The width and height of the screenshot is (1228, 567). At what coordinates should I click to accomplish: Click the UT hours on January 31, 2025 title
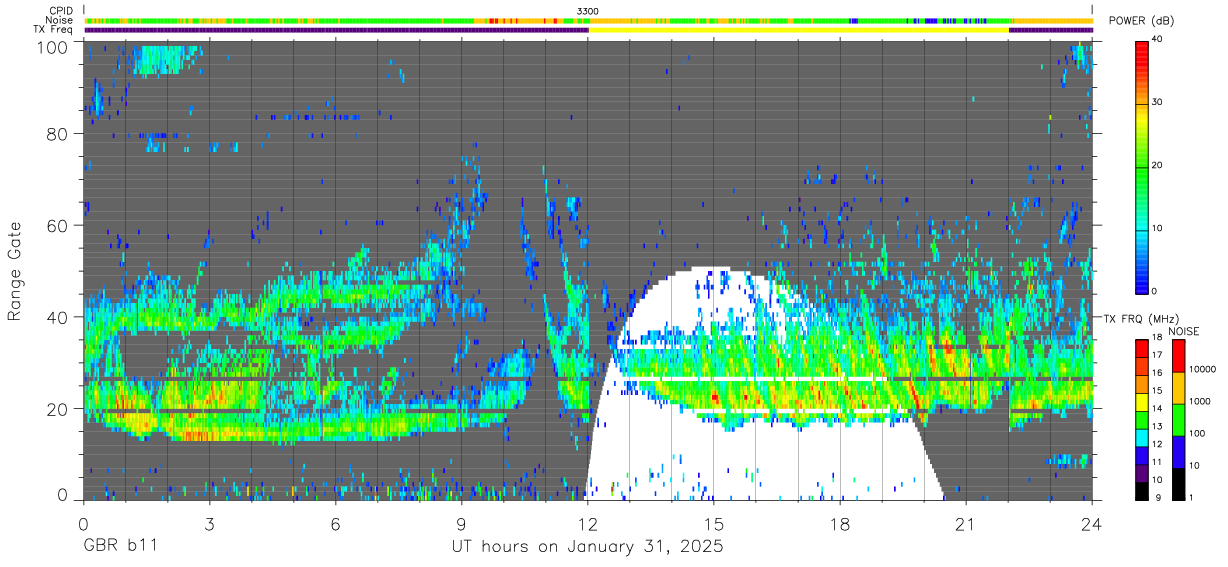click(587, 548)
